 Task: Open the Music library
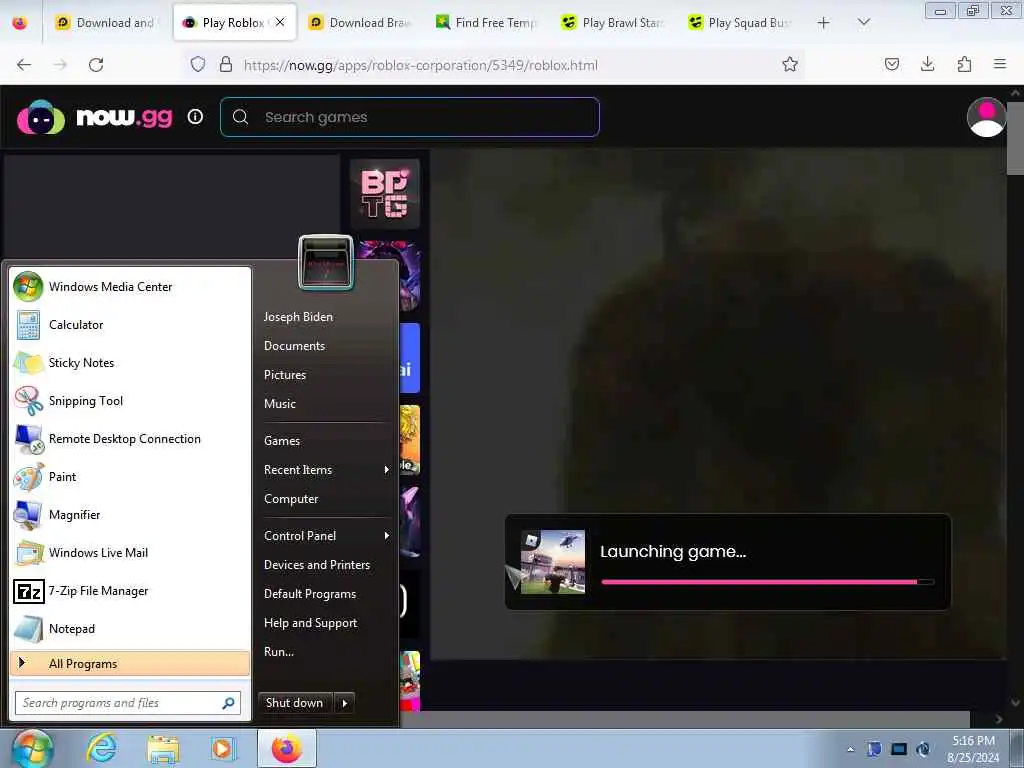coord(280,404)
